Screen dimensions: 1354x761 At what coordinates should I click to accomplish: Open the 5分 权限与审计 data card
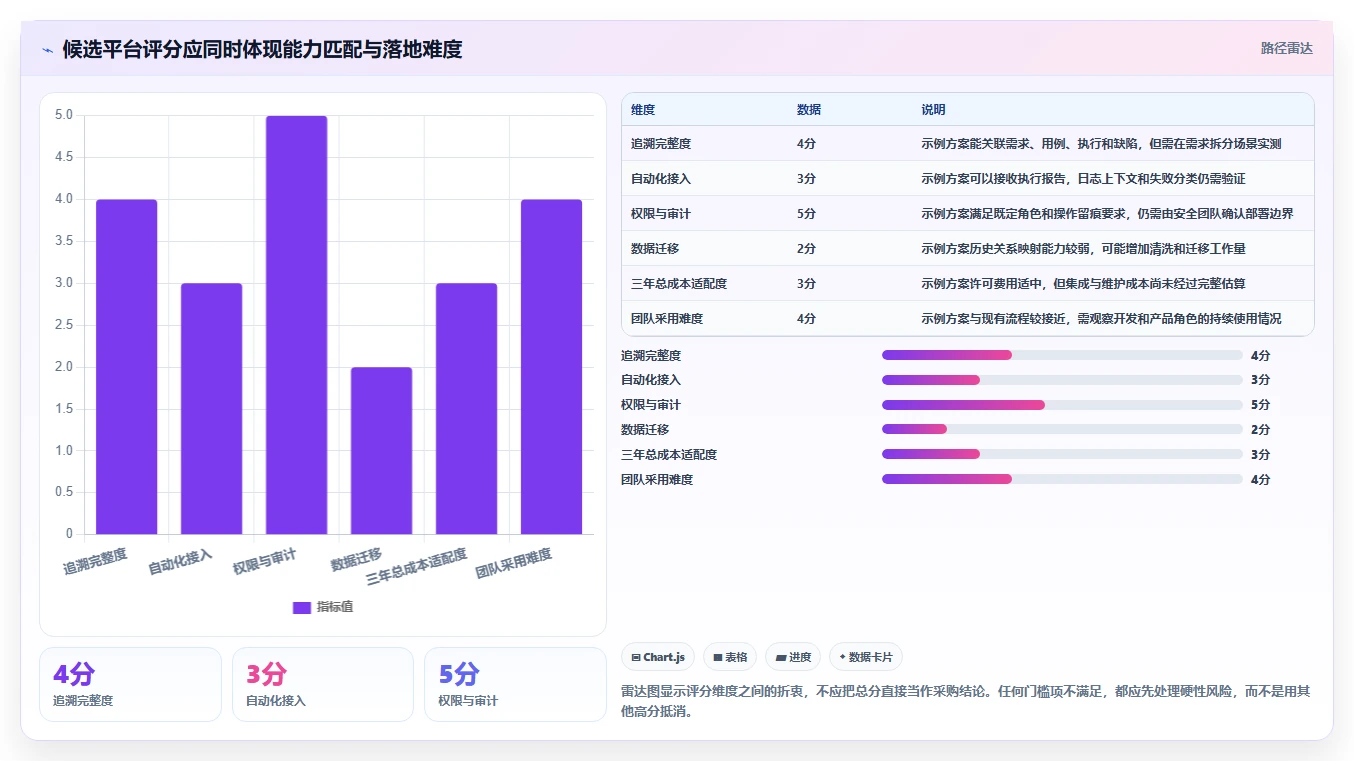[515, 684]
